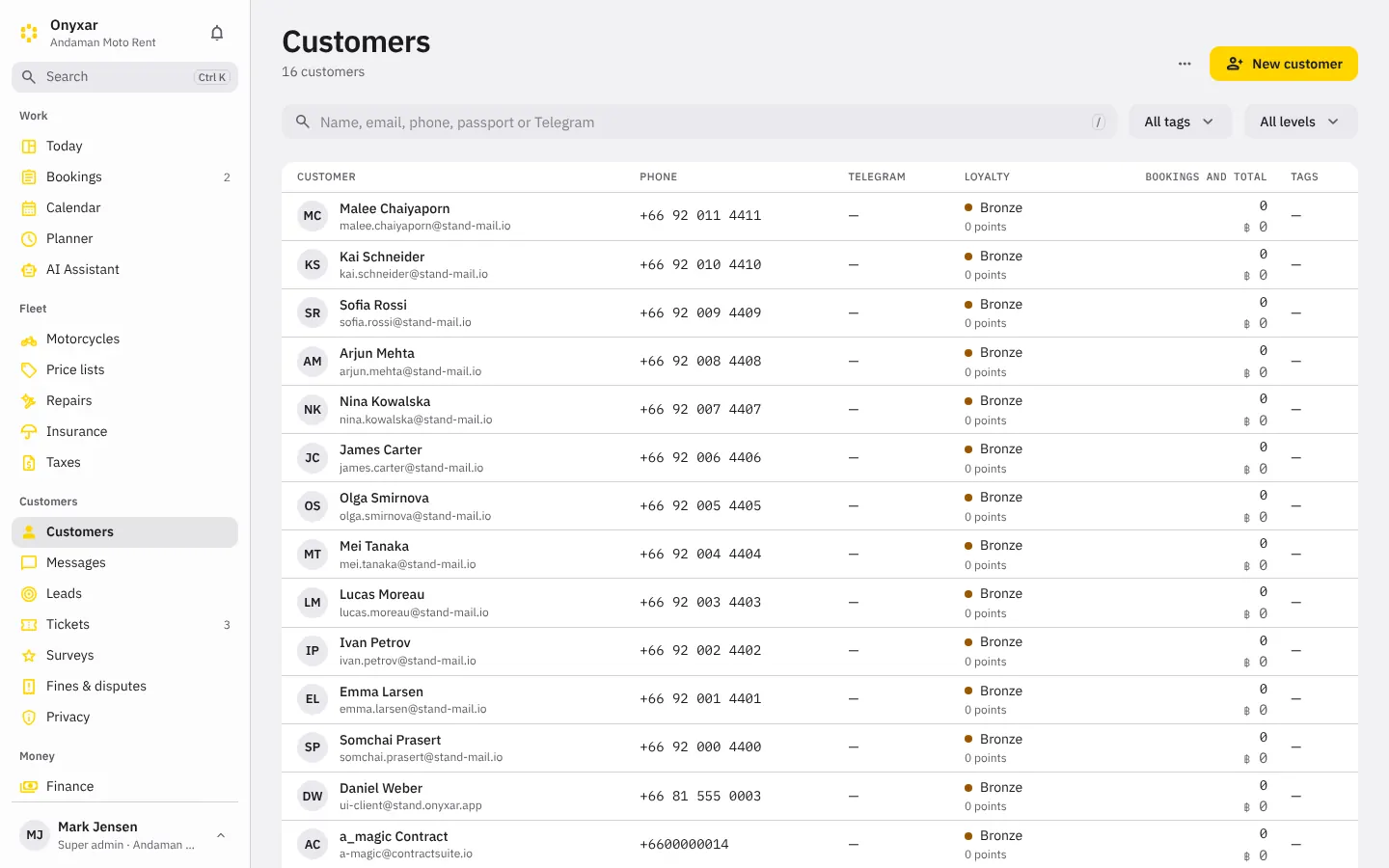Open Fines & disputes
The image size is (1389, 868).
(x=124, y=686)
